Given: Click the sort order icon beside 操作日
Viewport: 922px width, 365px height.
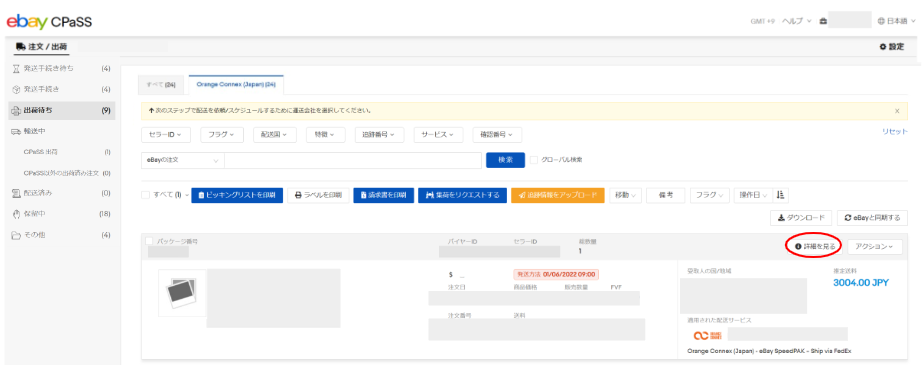Looking at the screenshot, I should [x=781, y=195].
